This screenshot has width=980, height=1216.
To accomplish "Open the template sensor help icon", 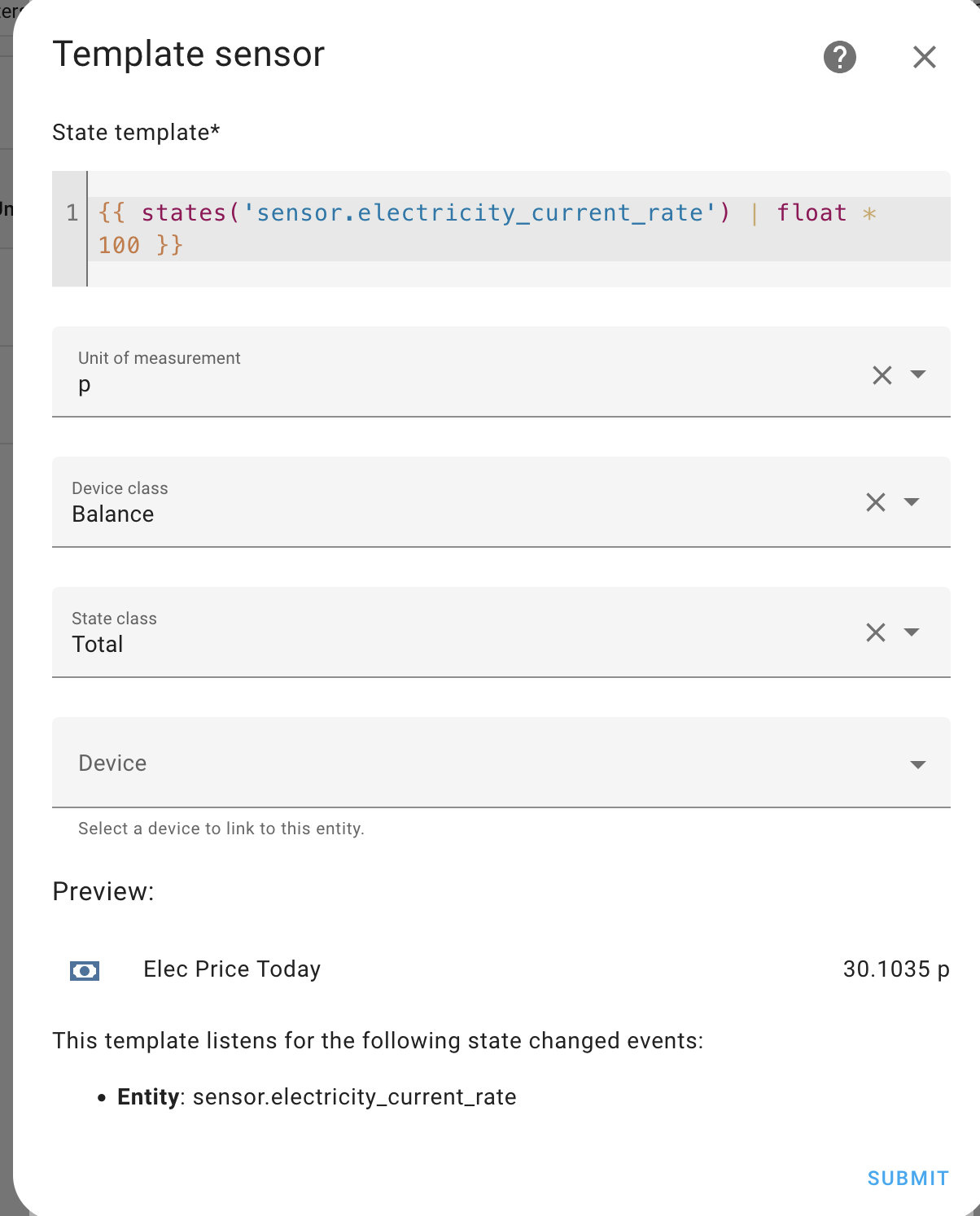I will pos(839,57).
